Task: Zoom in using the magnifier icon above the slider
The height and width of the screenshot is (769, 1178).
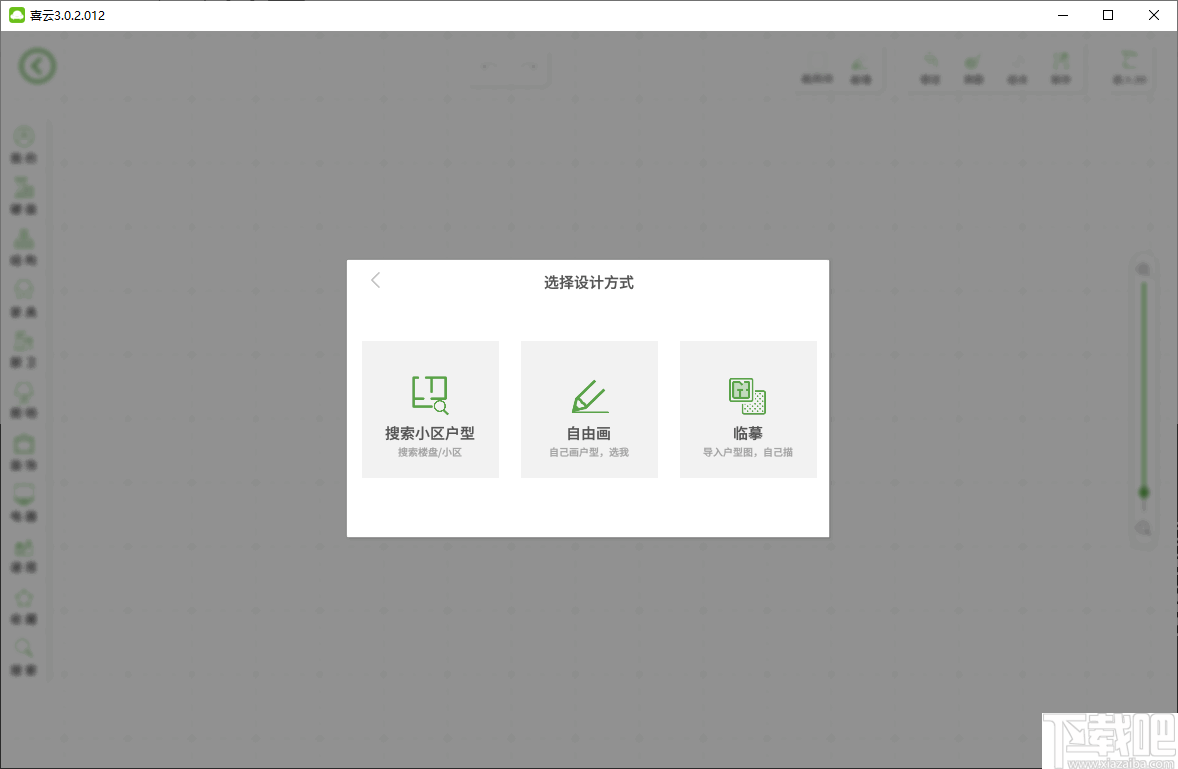Action: click(x=1143, y=268)
